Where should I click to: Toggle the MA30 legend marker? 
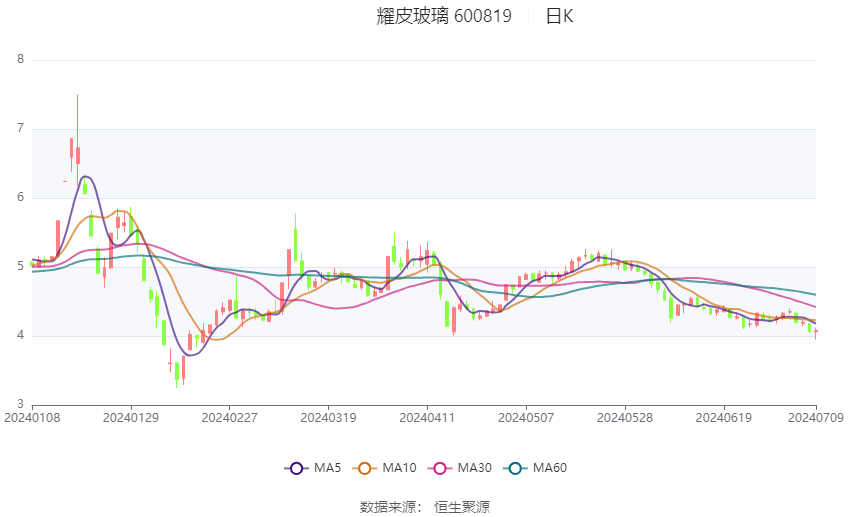click(x=440, y=468)
